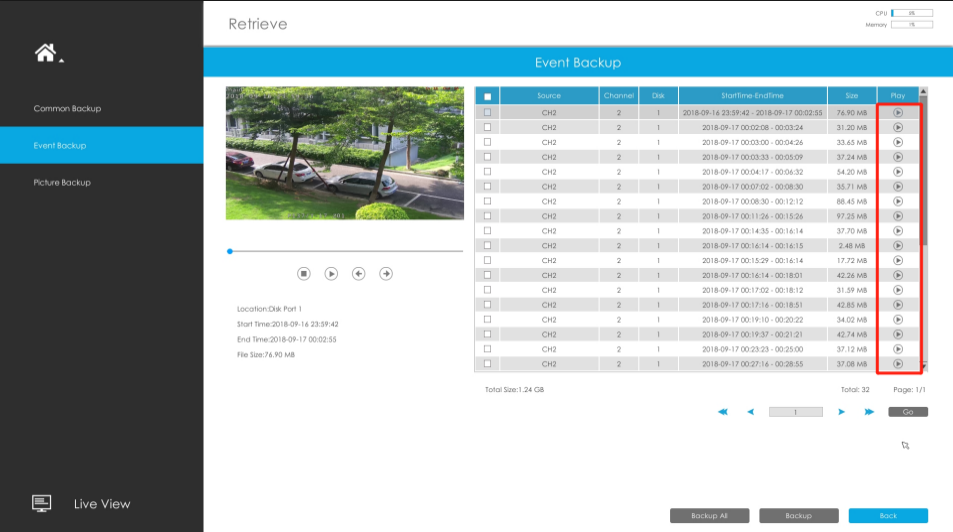This screenshot has height=532, width=953.
Task: Check the 88.45 MB file row
Action: (487, 201)
